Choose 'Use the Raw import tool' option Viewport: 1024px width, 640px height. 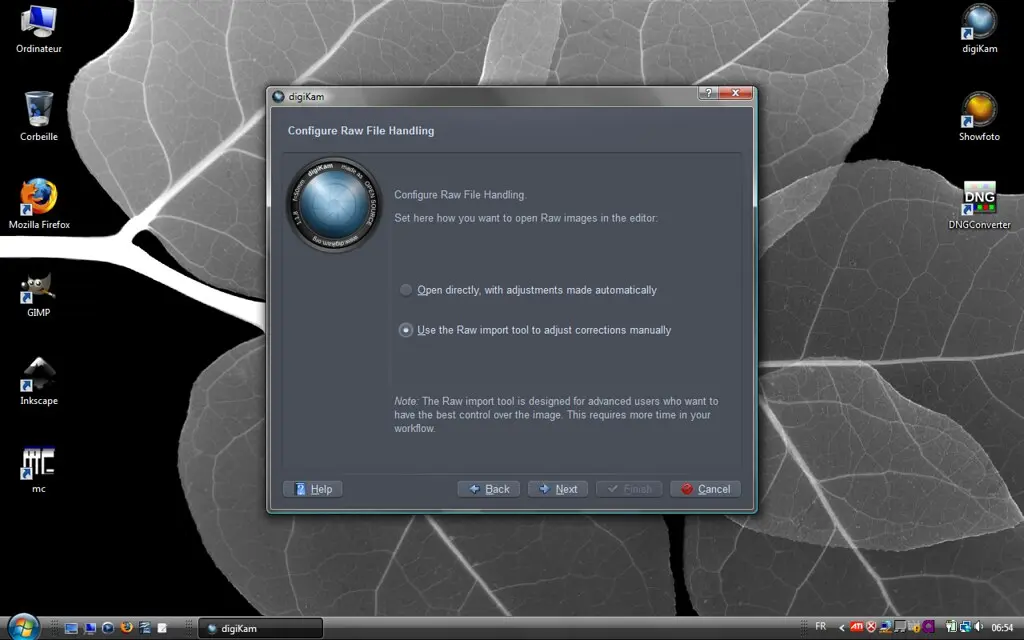tap(406, 330)
